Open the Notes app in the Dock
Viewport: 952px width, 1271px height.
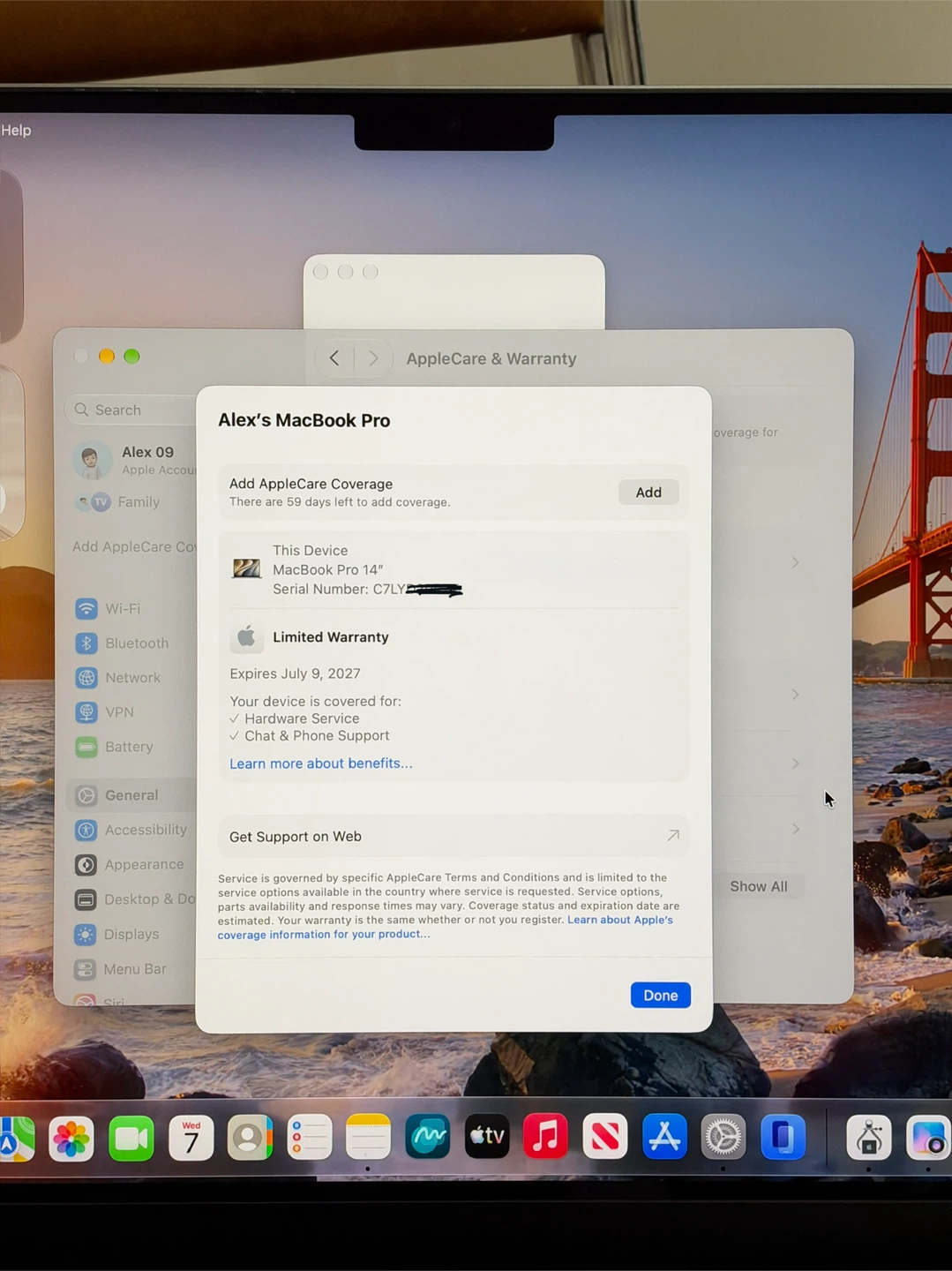pyautogui.click(x=368, y=1137)
